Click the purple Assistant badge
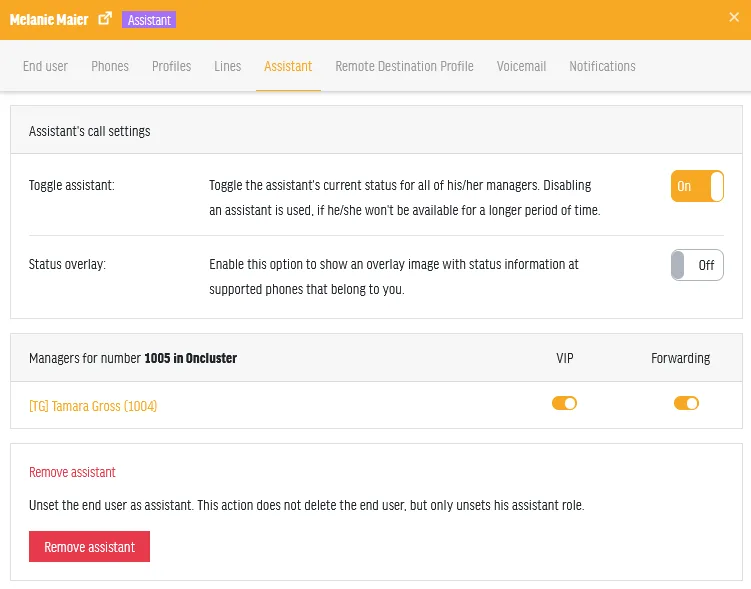Screen dimensions: 751x589 tap(149, 20)
